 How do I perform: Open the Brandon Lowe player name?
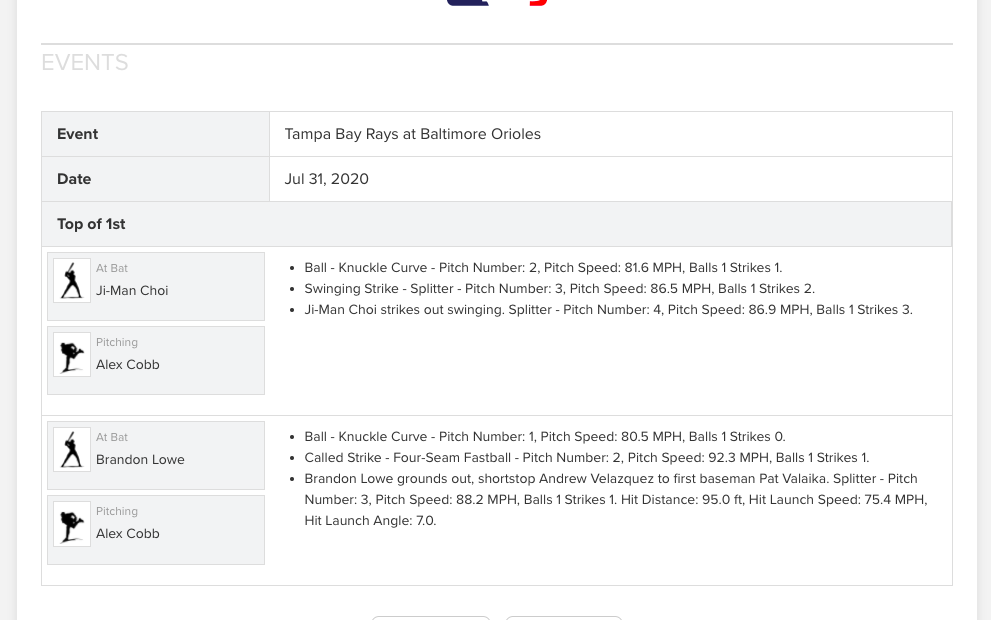point(140,460)
